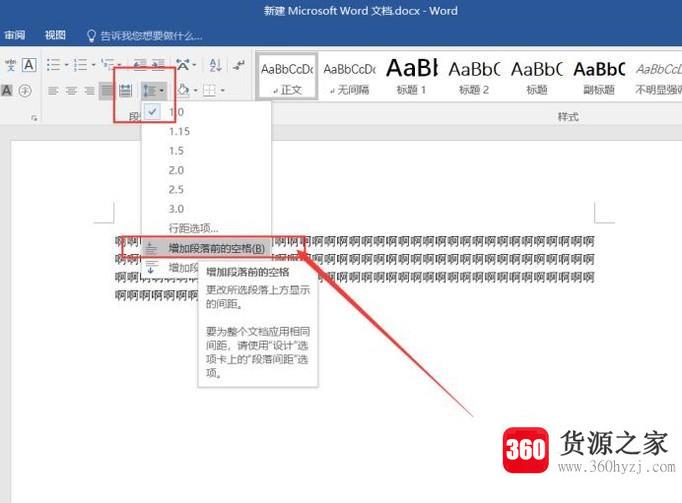Select the checked 1.0 line spacing

(x=206, y=112)
